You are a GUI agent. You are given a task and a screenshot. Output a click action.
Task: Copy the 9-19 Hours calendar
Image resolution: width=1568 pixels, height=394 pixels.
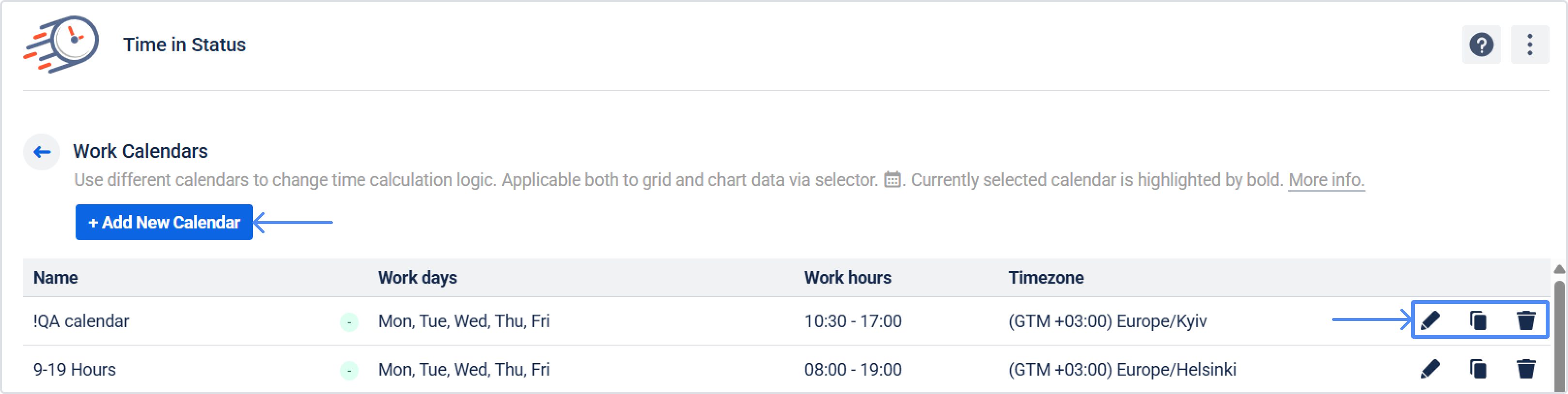coord(1478,369)
